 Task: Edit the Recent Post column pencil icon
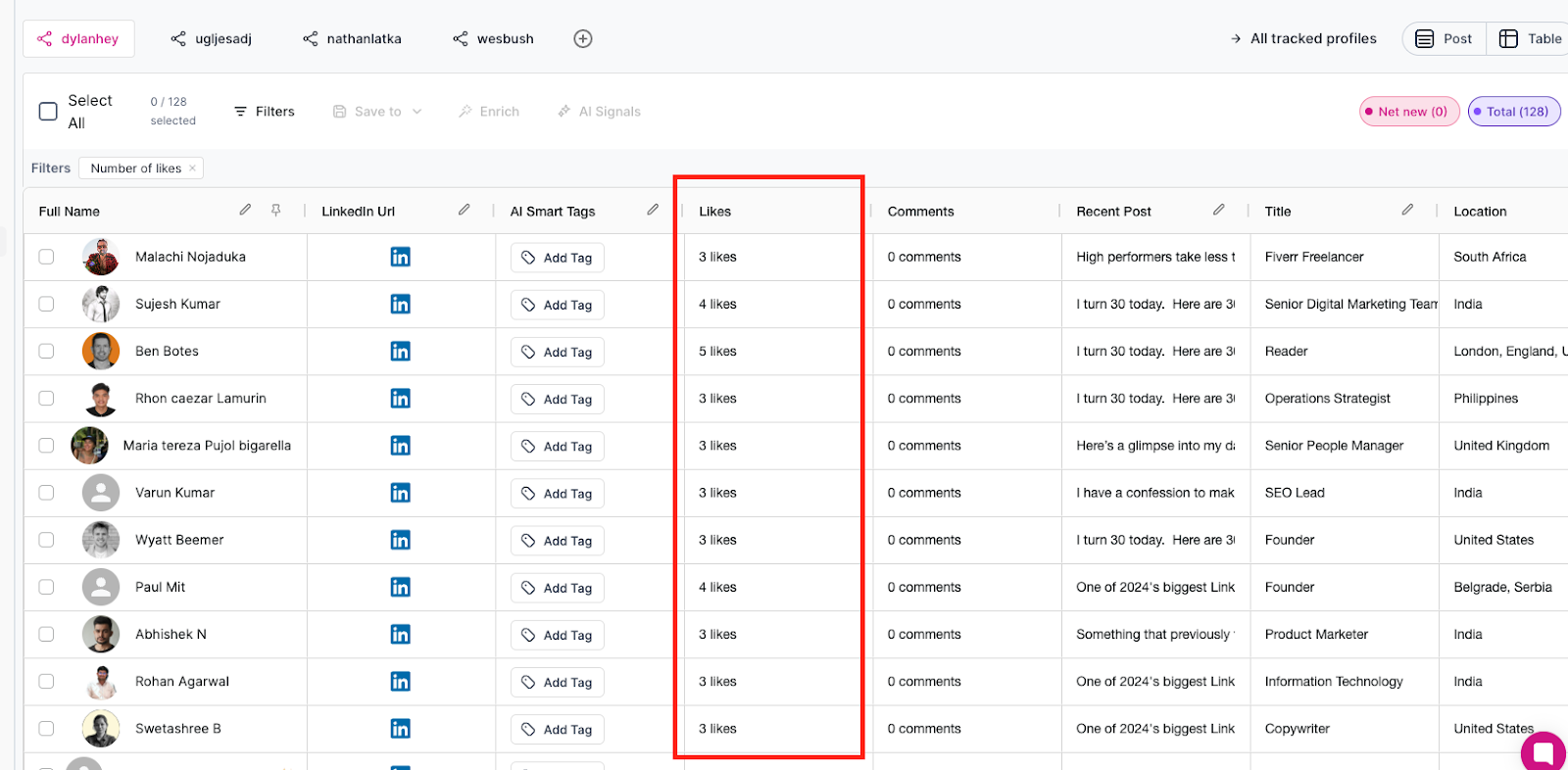click(x=1218, y=210)
